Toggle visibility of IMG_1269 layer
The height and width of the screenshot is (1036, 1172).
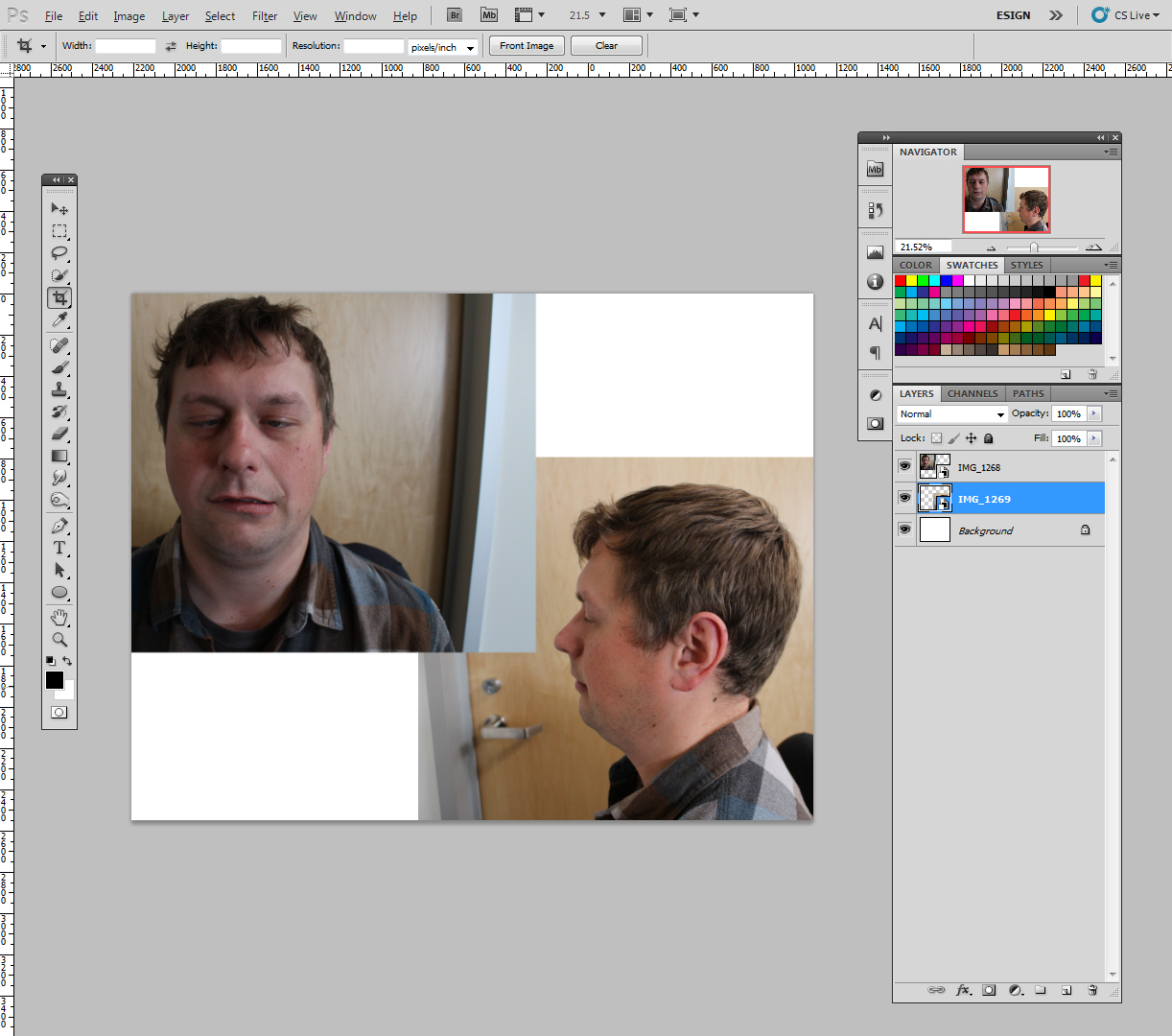904,498
